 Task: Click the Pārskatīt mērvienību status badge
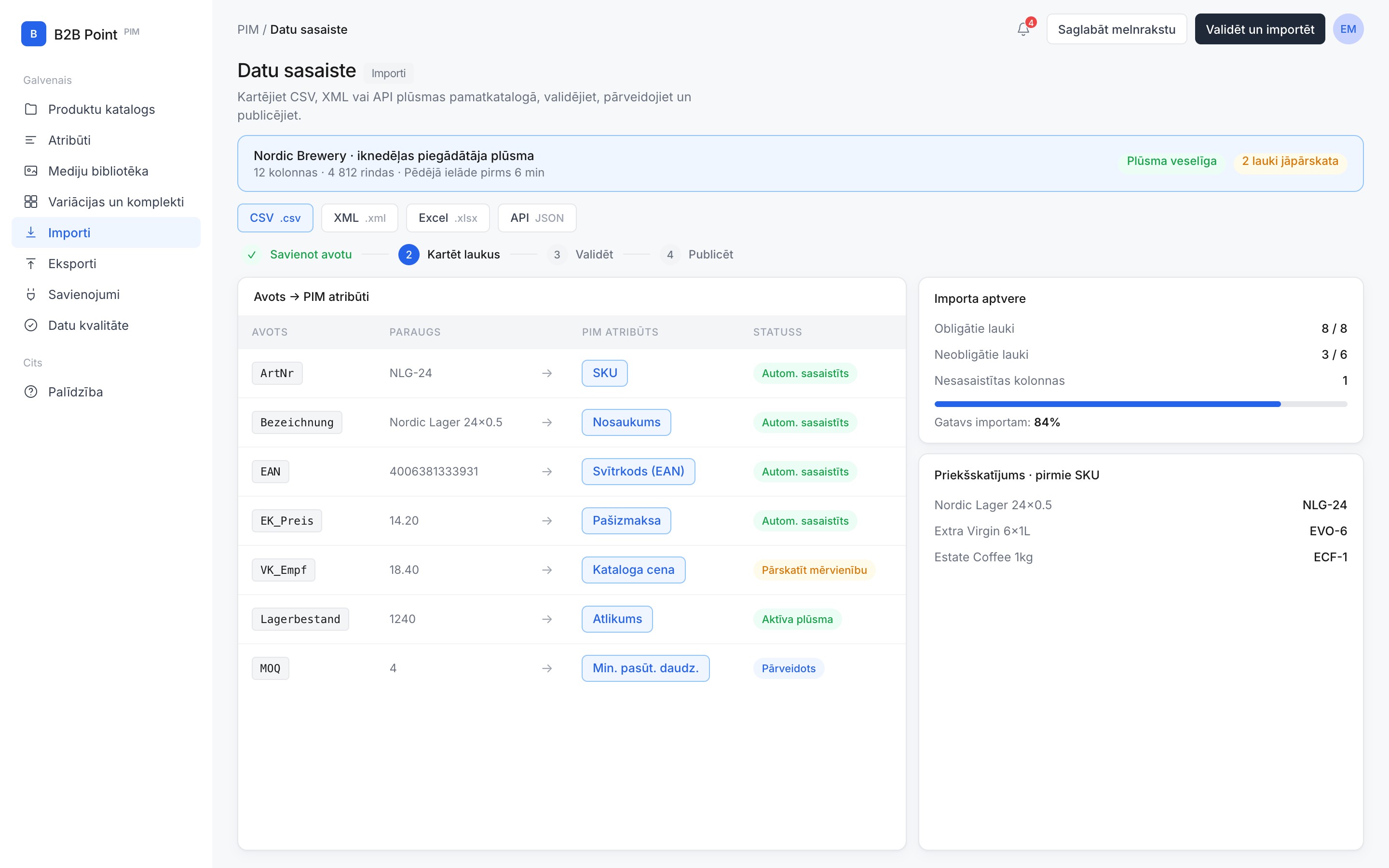[814, 570]
